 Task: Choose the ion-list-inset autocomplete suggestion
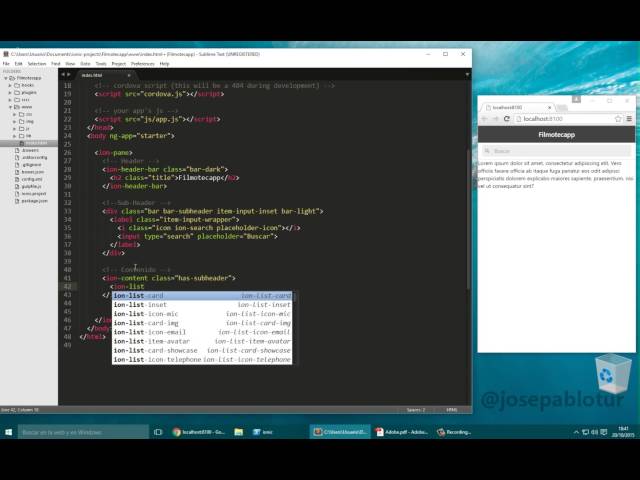pos(202,305)
